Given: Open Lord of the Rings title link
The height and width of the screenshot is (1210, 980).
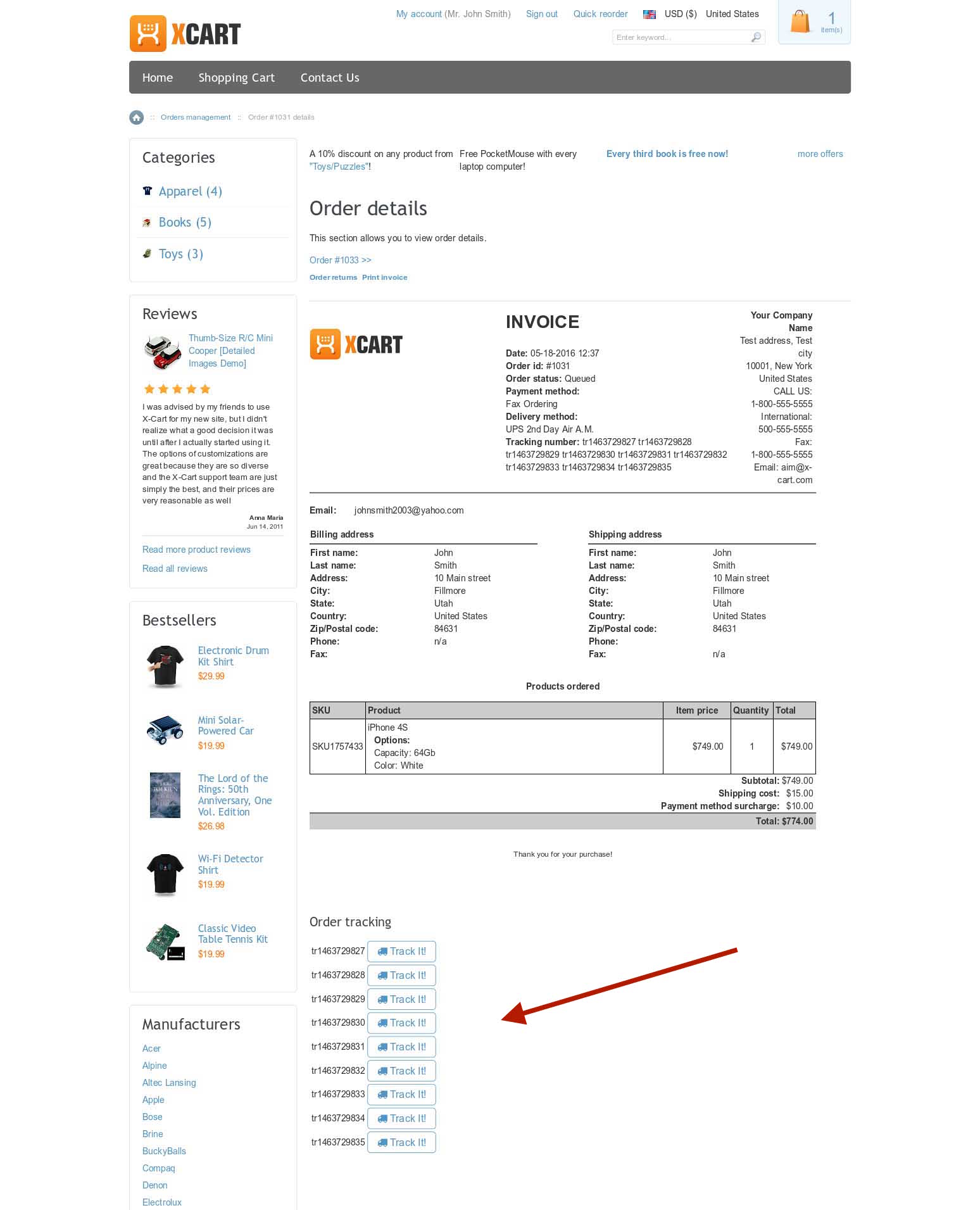Looking at the screenshot, I should [235, 795].
